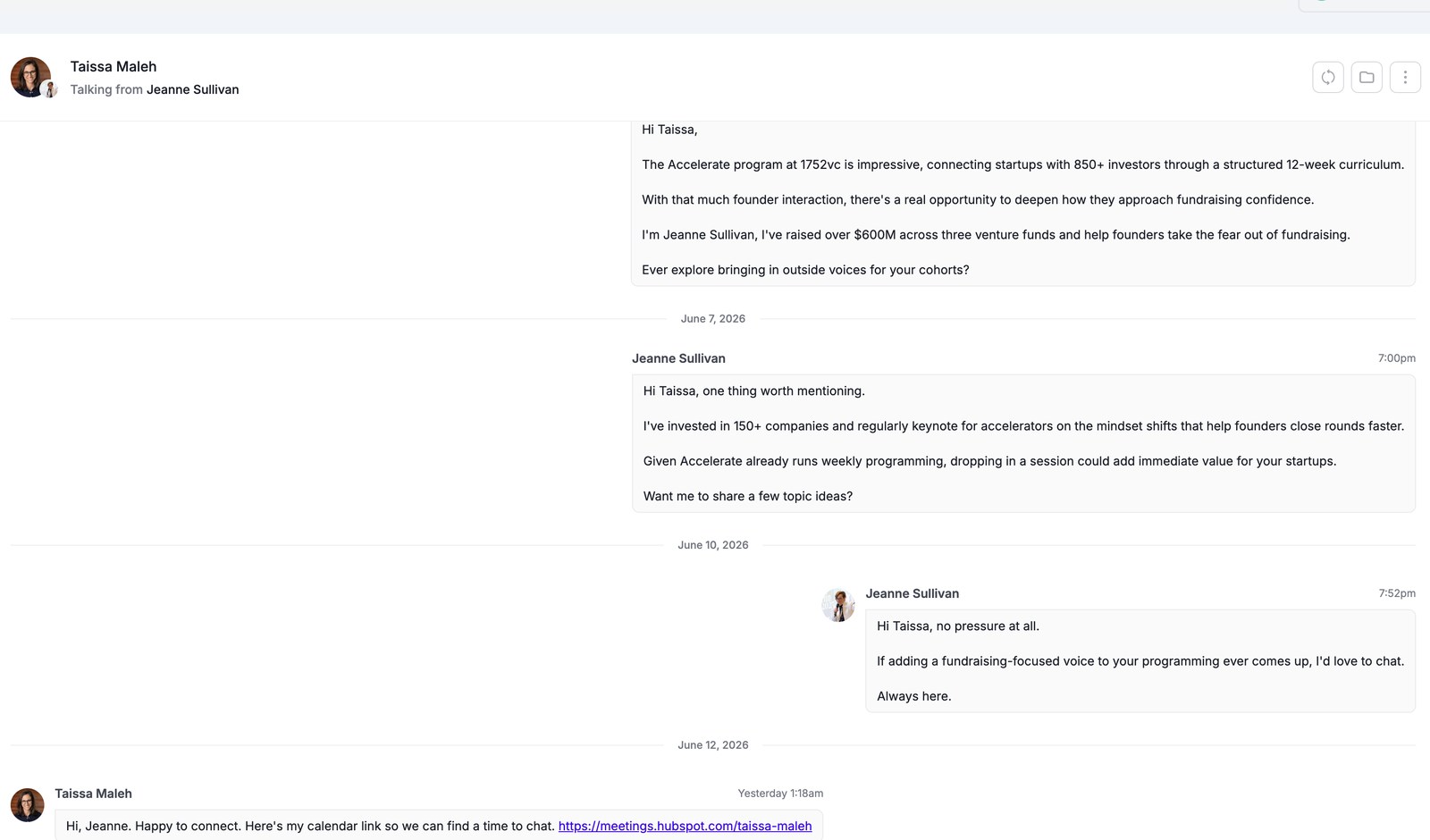Click 'Ever explore bringing in outside voices' line
The width and height of the screenshot is (1430, 840).
click(805, 270)
